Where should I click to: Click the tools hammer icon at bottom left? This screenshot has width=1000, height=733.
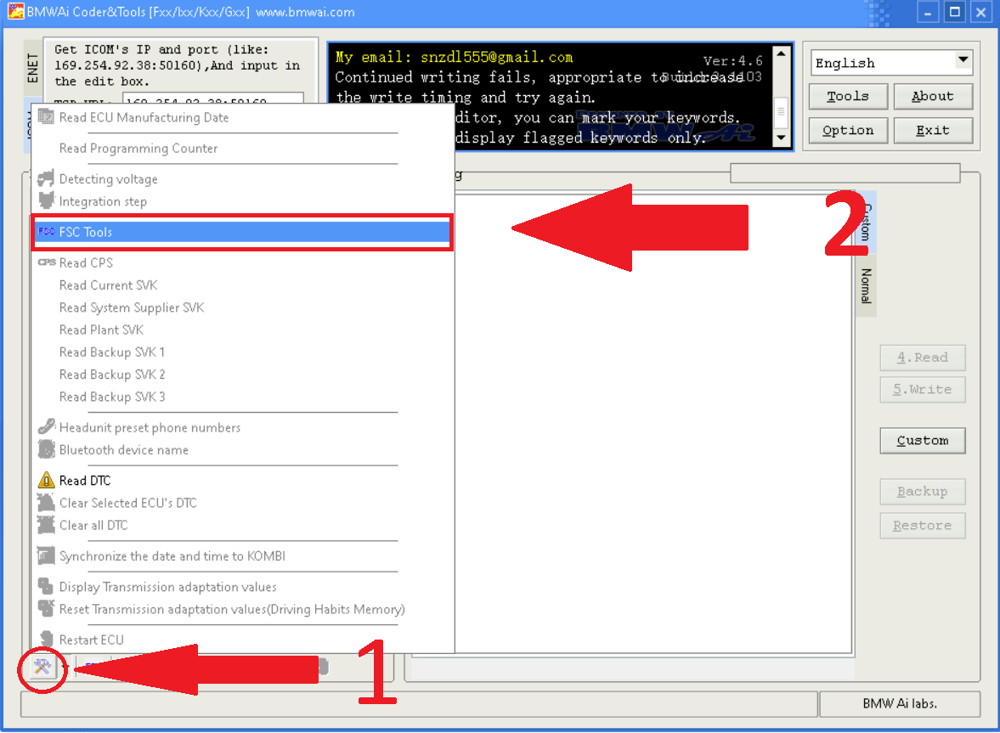pos(42,667)
